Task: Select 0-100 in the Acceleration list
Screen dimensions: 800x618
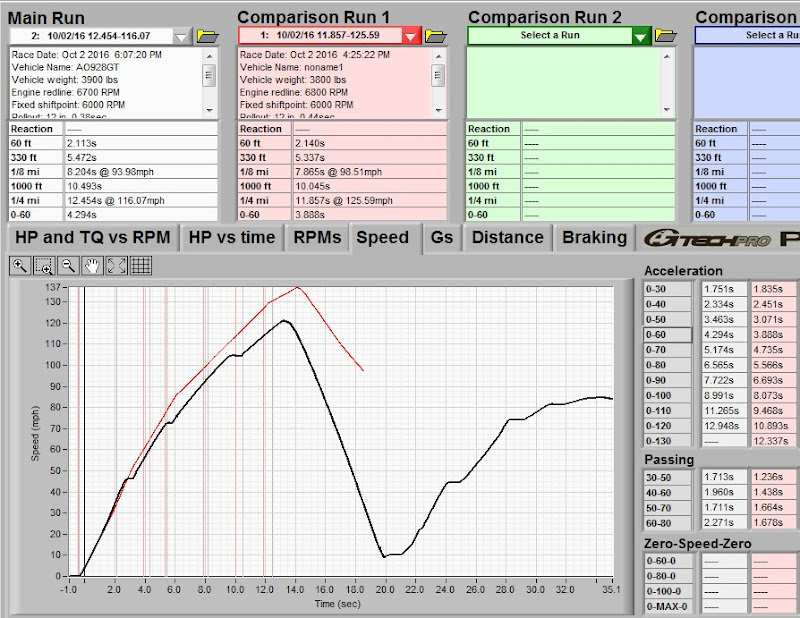Action: tap(668, 395)
